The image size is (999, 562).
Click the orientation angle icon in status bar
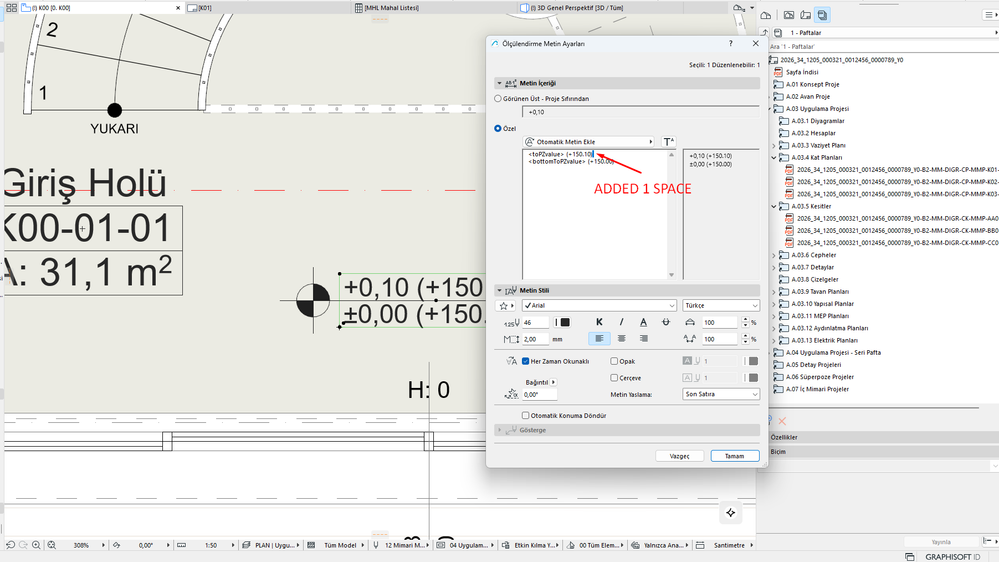[117, 545]
